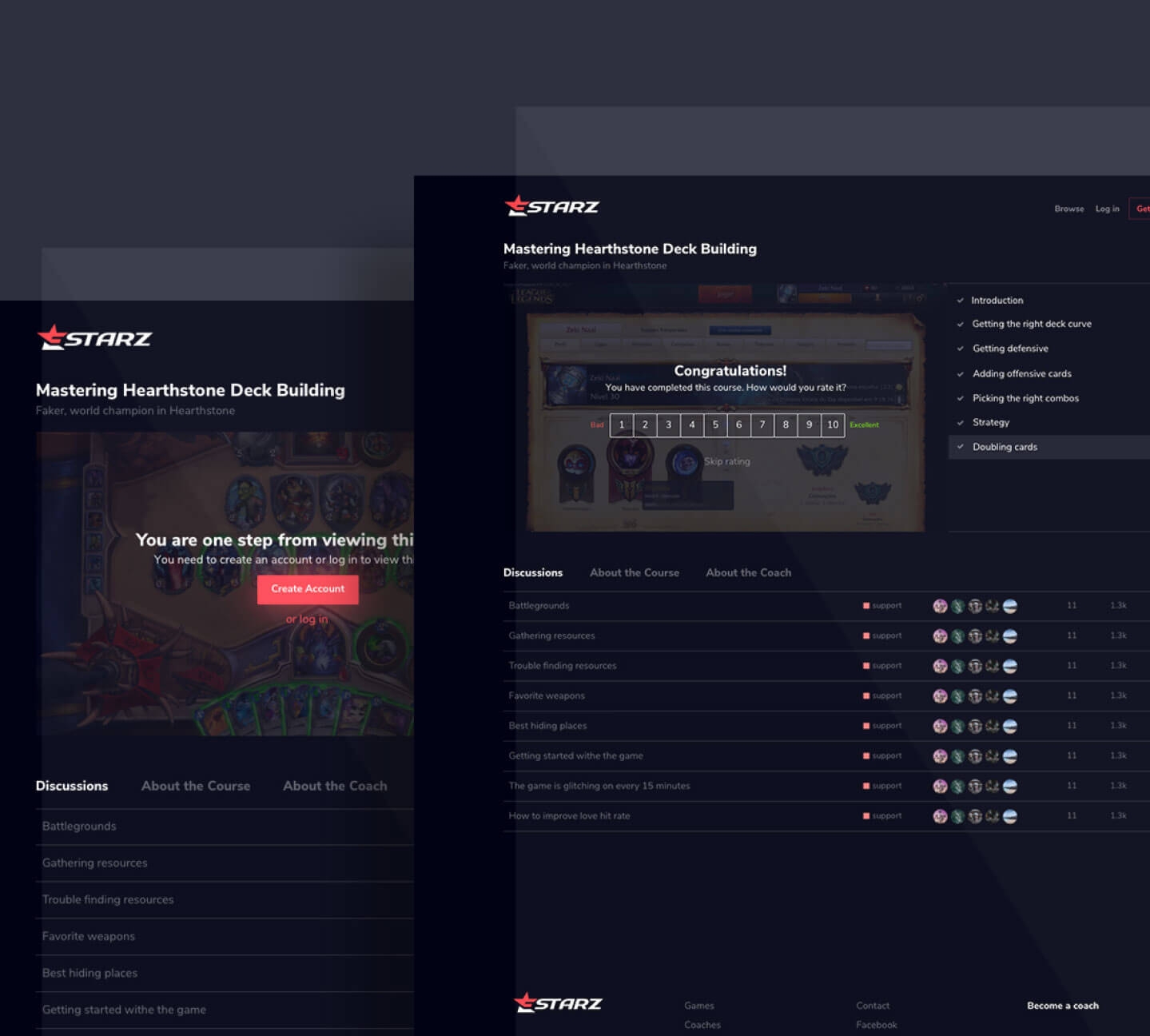Select the Discussions tab on the left page
This screenshot has width=1150, height=1036.
pyautogui.click(x=72, y=786)
